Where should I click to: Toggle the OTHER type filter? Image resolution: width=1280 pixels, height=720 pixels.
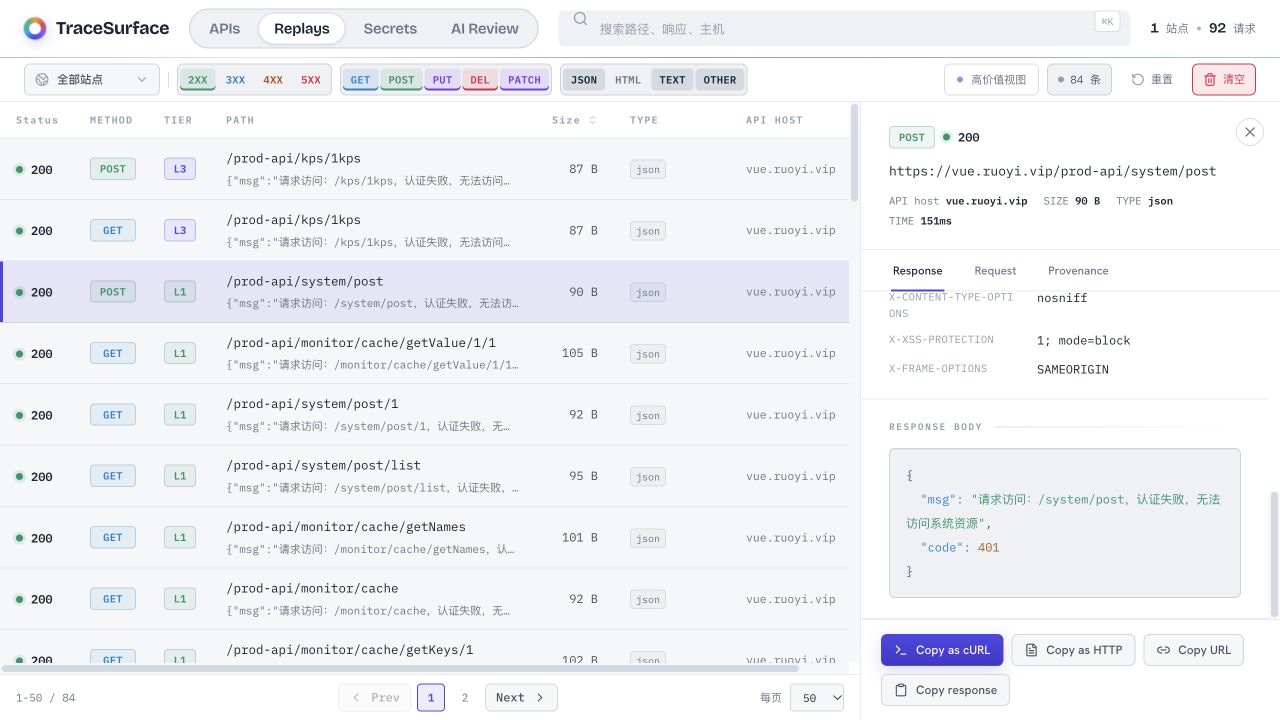click(719, 80)
